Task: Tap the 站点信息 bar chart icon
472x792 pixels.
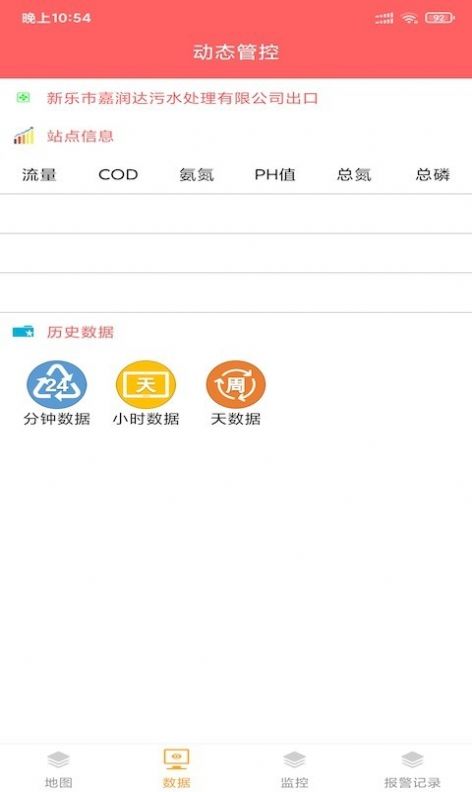Action: (x=24, y=135)
